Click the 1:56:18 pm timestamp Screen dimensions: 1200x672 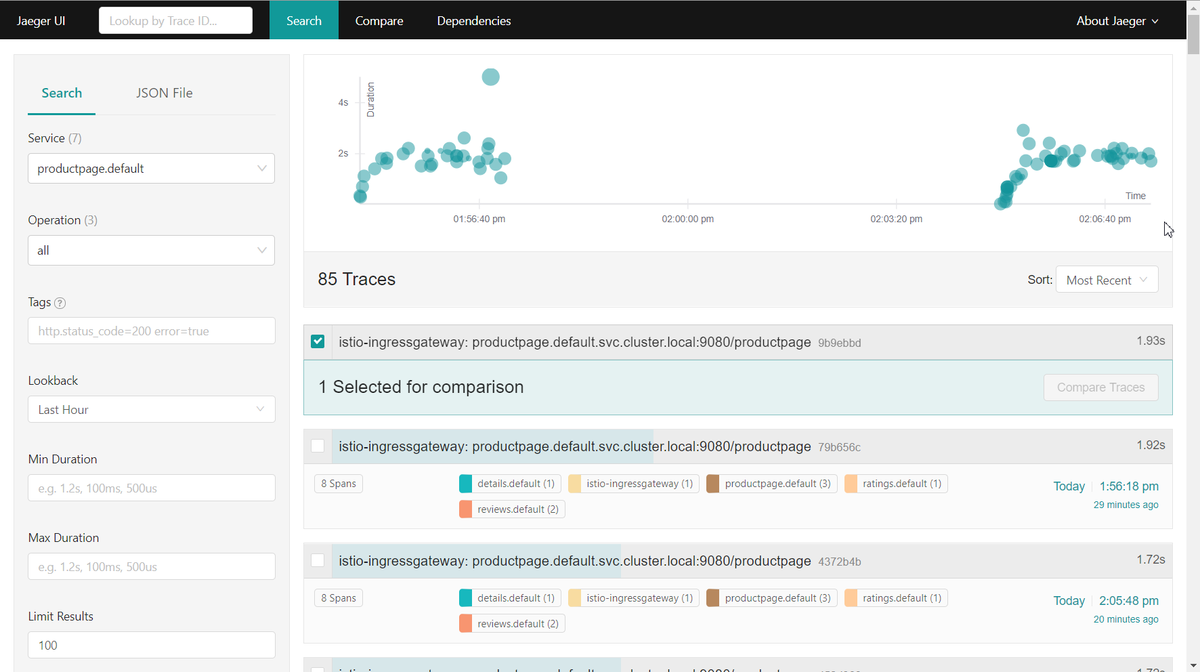[x=1129, y=486]
